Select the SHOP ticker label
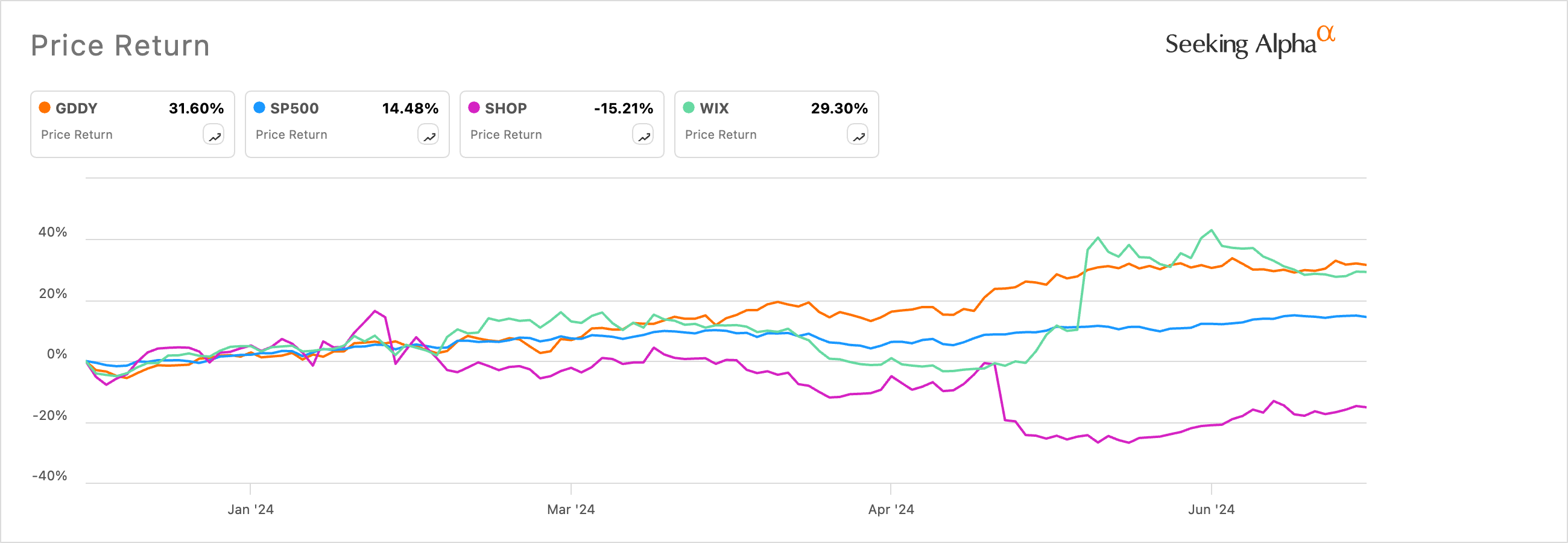The width and height of the screenshot is (1568, 543). pos(506,109)
